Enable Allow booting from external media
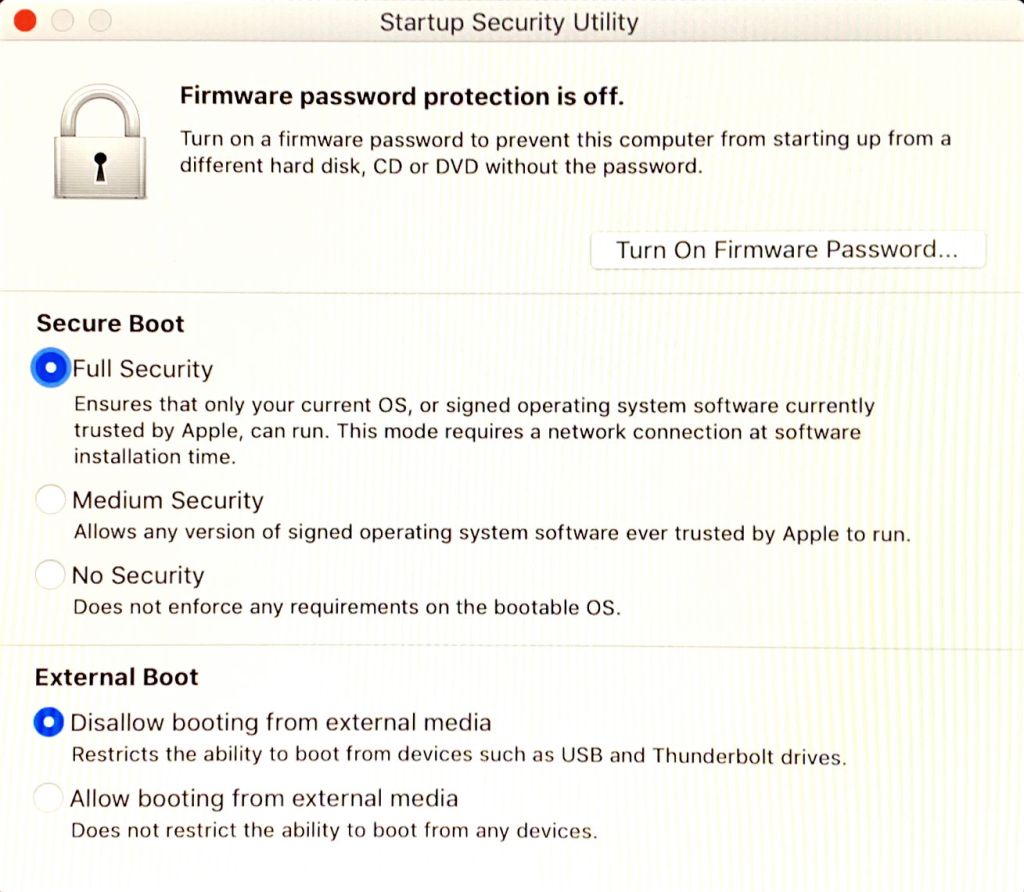The width and height of the screenshot is (1024, 892). (48, 798)
